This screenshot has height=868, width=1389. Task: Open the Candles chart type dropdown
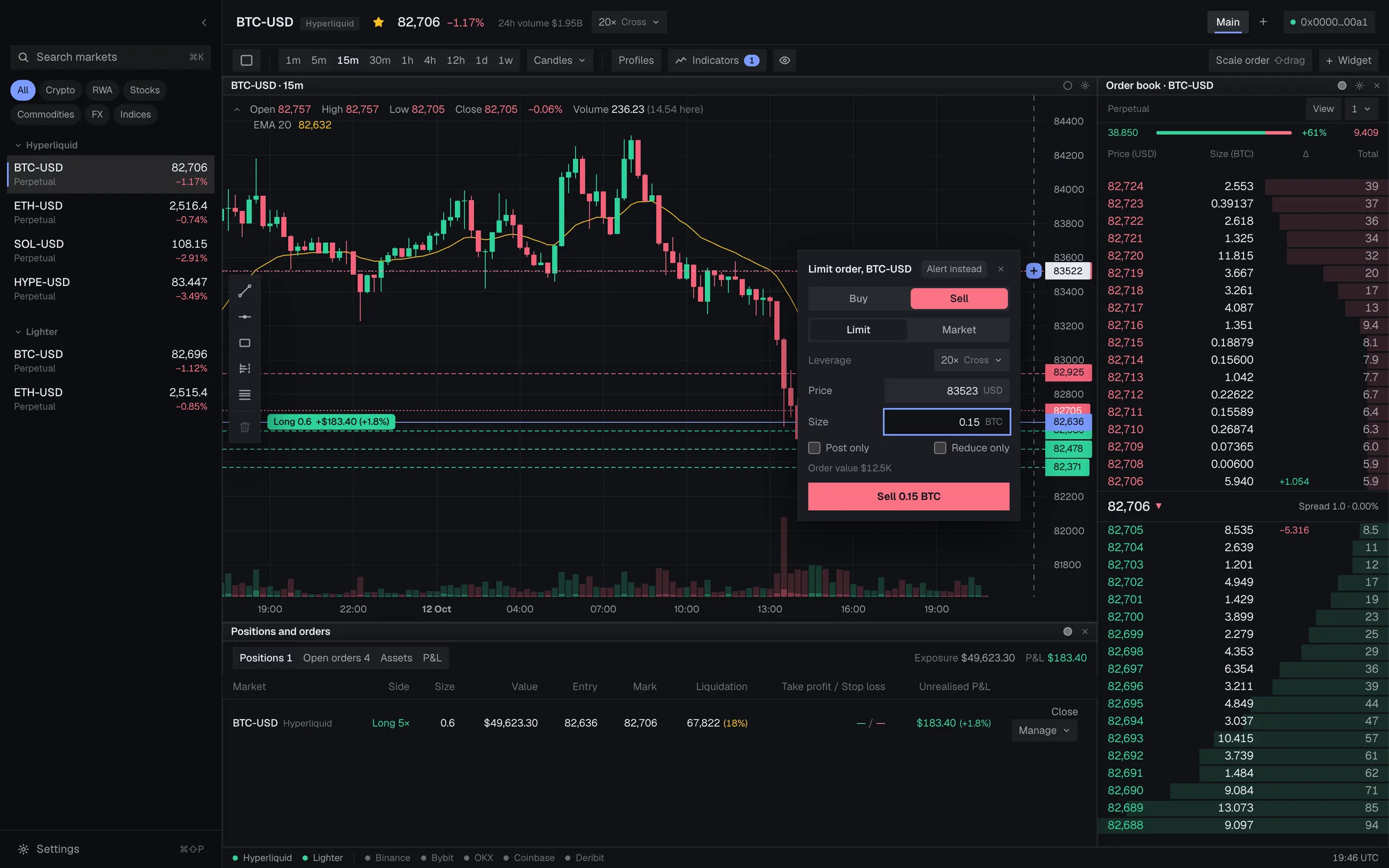559,60
